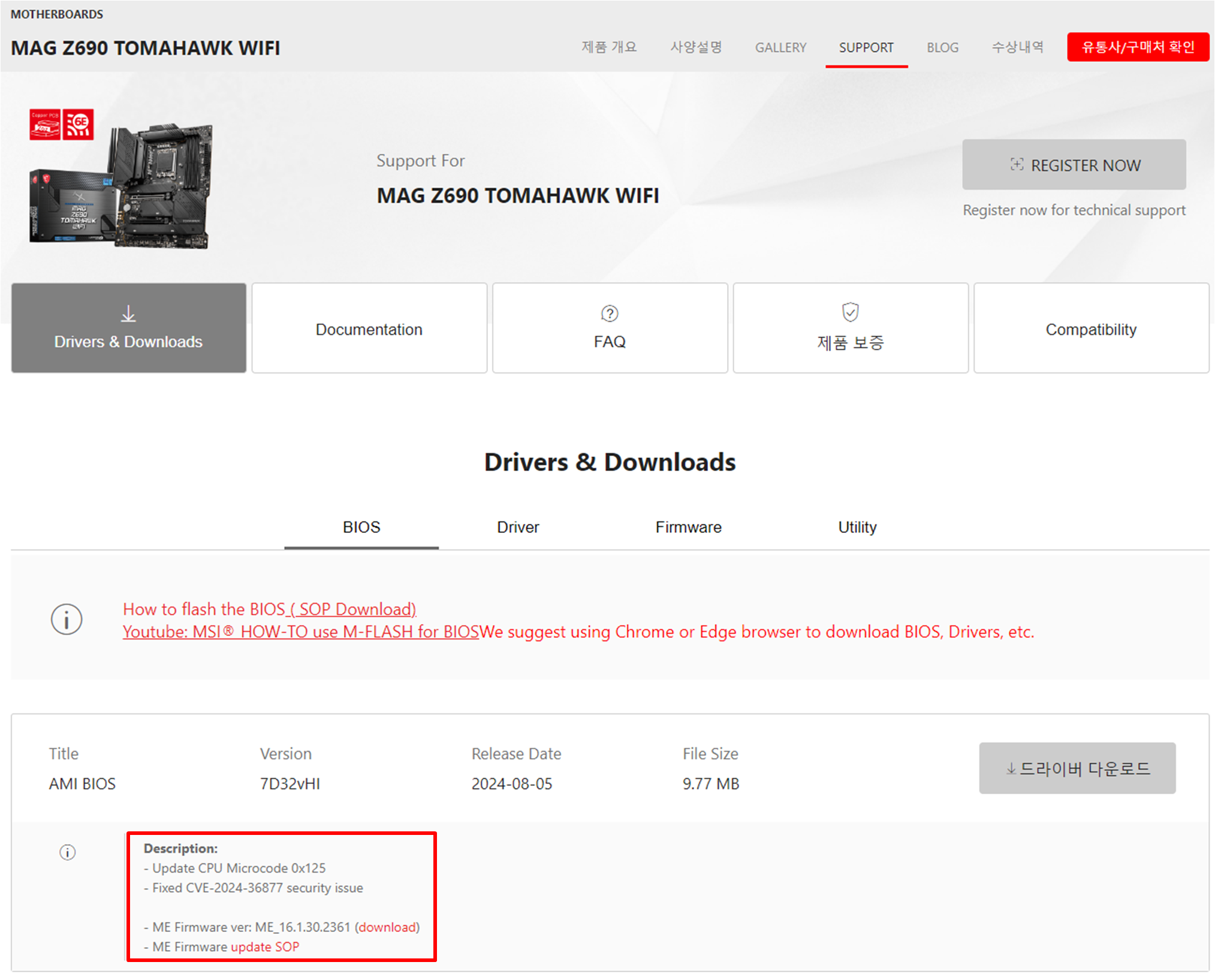Click the red distributor check button
Screen dimensions: 1215x980
click(x=1137, y=47)
